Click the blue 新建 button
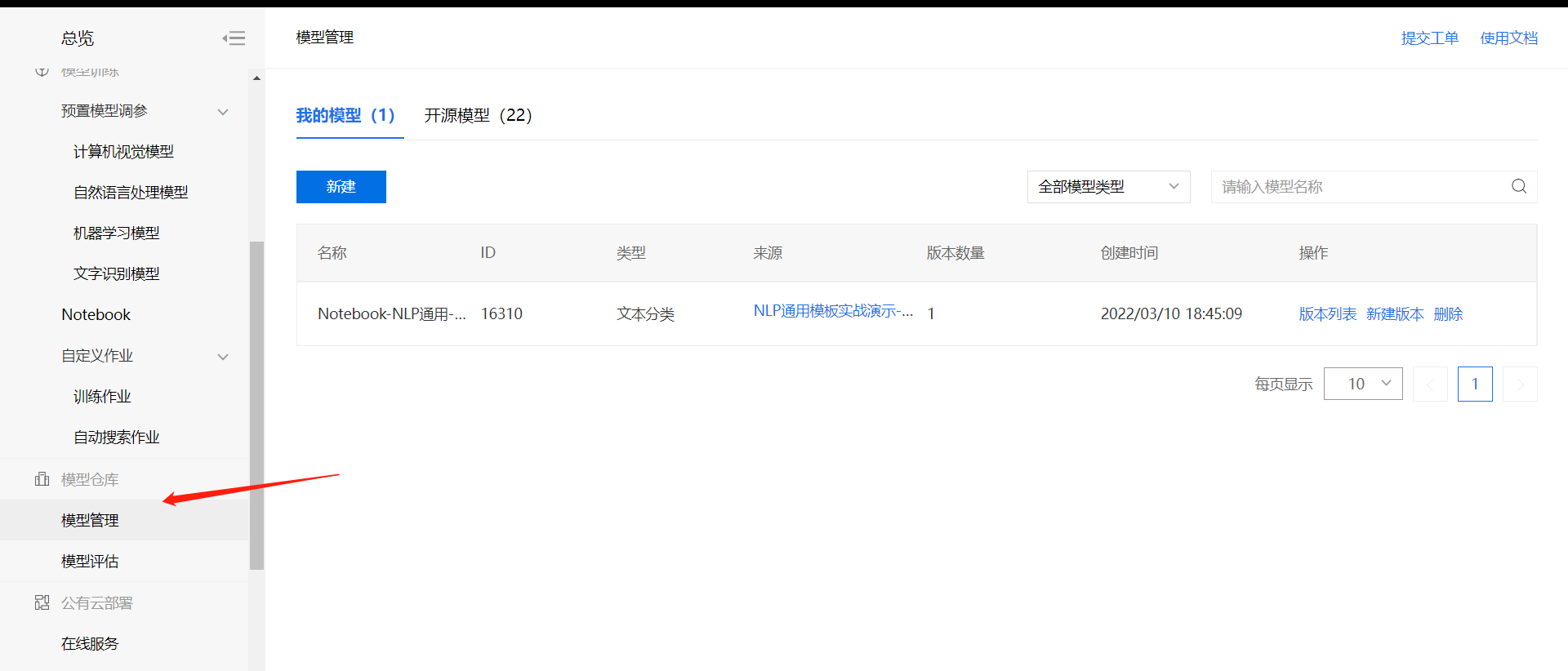This screenshot has width=1568, height=671. click(x=341, y=187)
